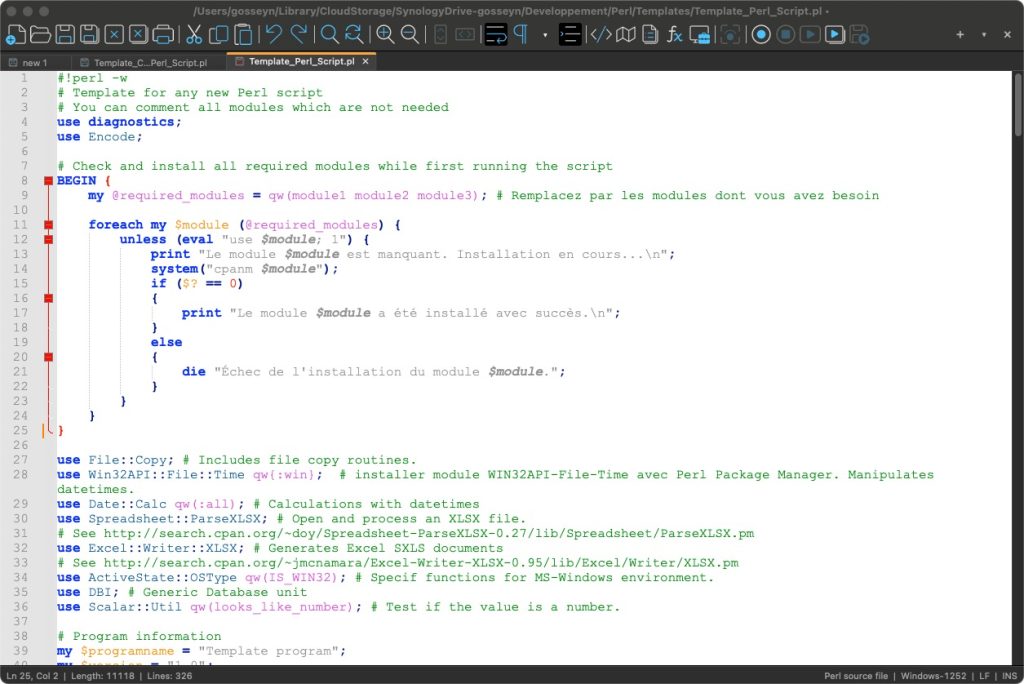Toggle distraction-free monitoring icon

730,35
